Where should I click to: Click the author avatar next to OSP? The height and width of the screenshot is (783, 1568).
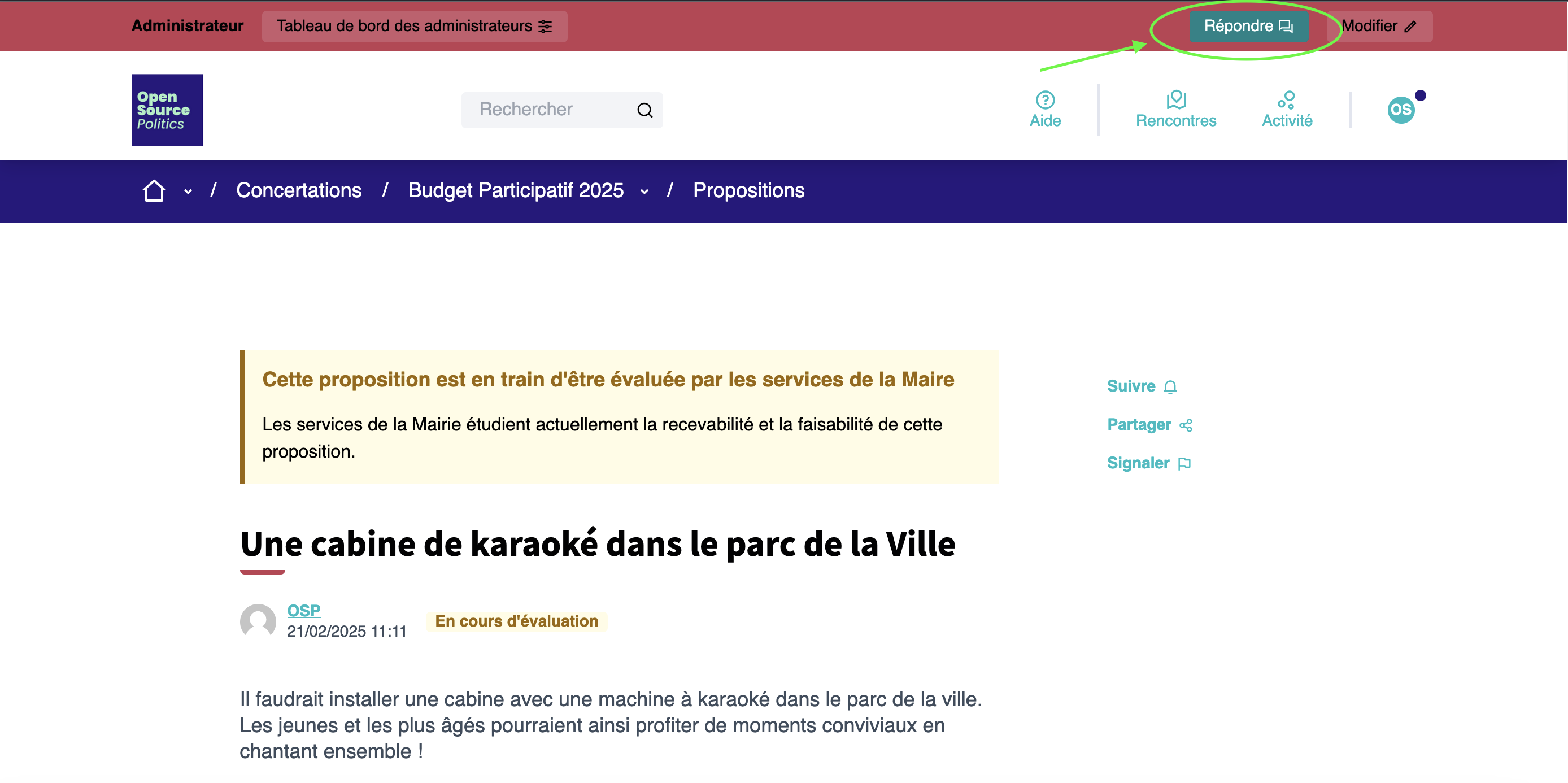pos(258,621)
